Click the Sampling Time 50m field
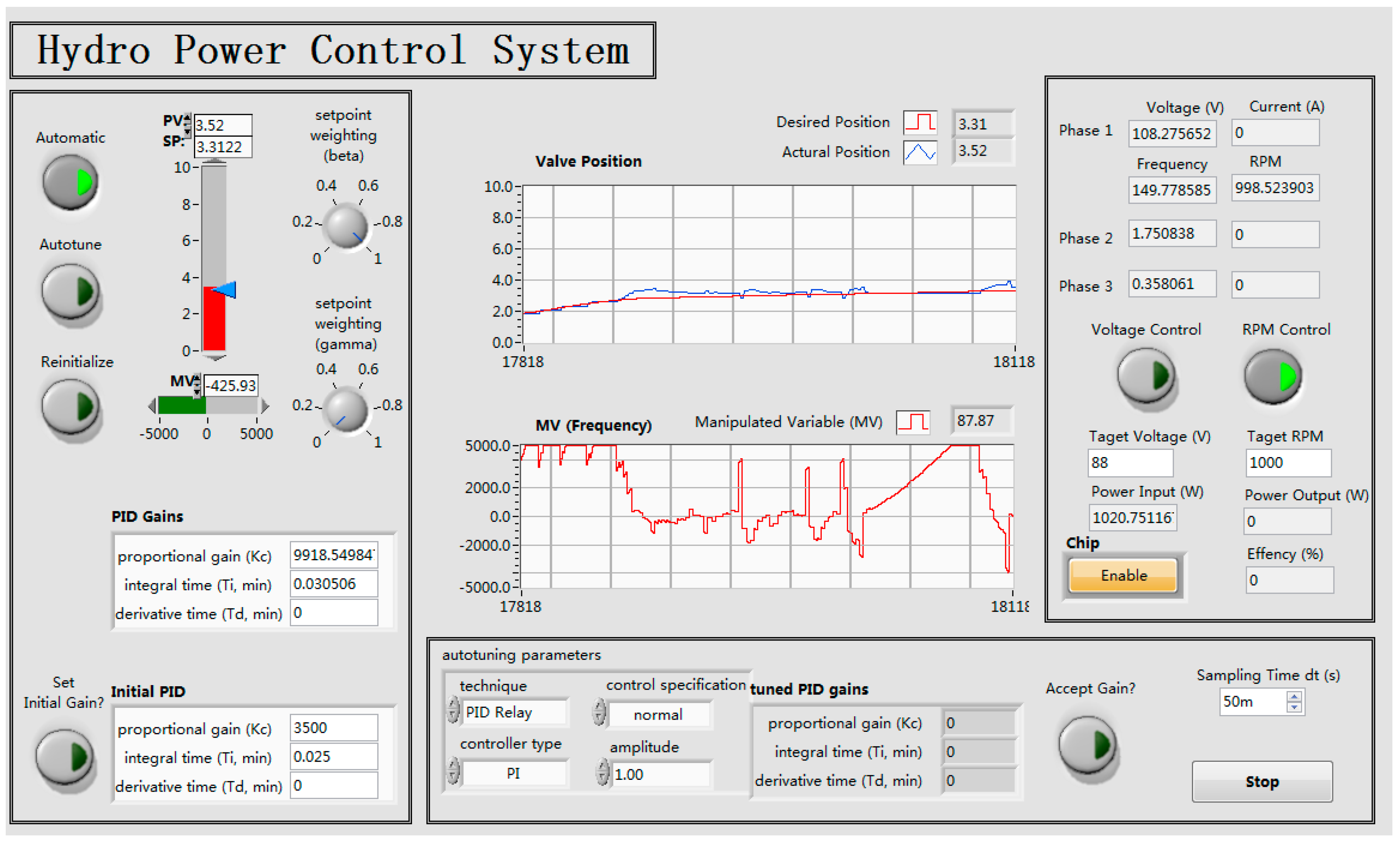The image size is (1400, 843). tap(1253, 701)
